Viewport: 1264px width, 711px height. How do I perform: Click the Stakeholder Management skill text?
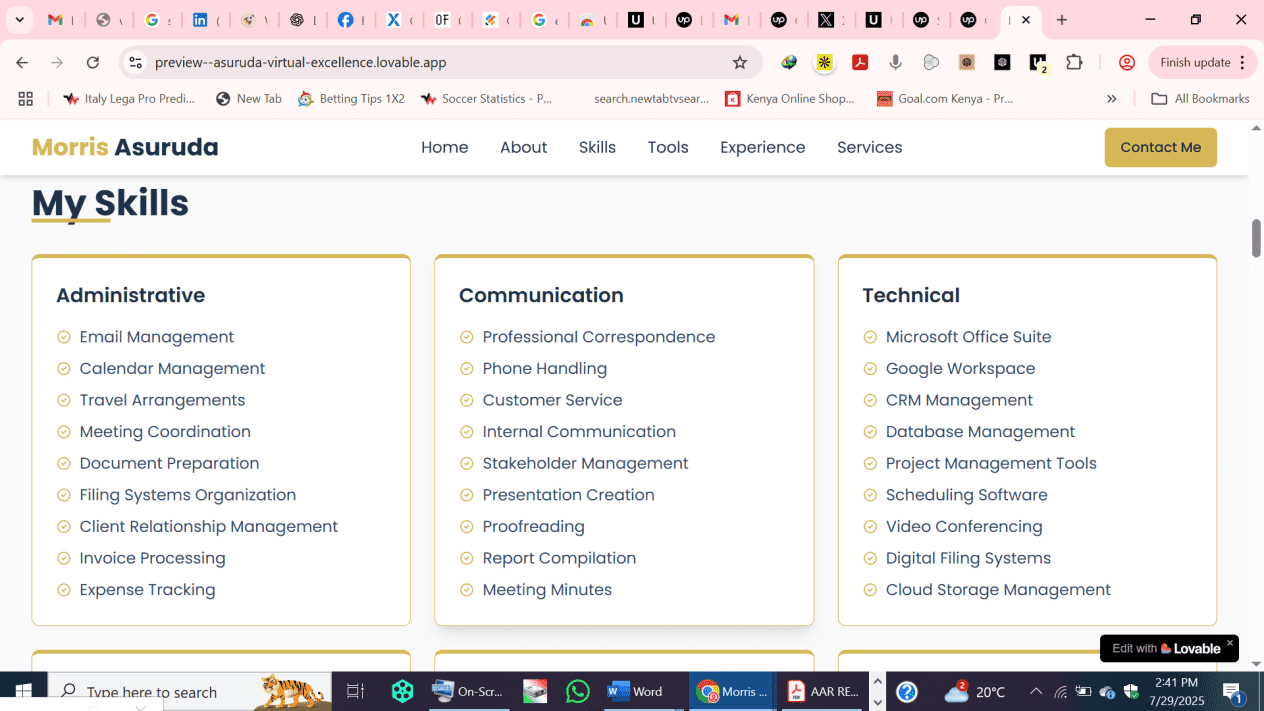tap(585, 463)
